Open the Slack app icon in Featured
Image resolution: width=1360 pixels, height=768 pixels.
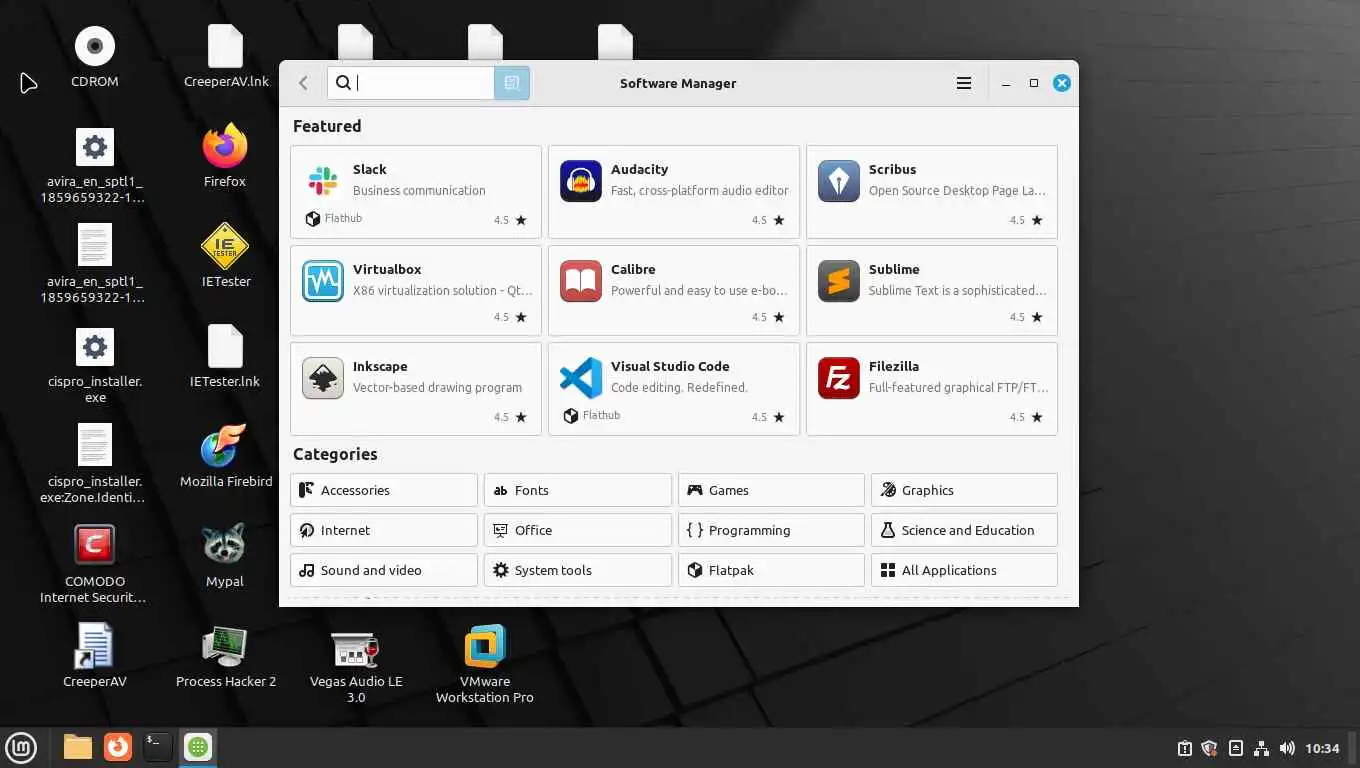click(322, 181)
